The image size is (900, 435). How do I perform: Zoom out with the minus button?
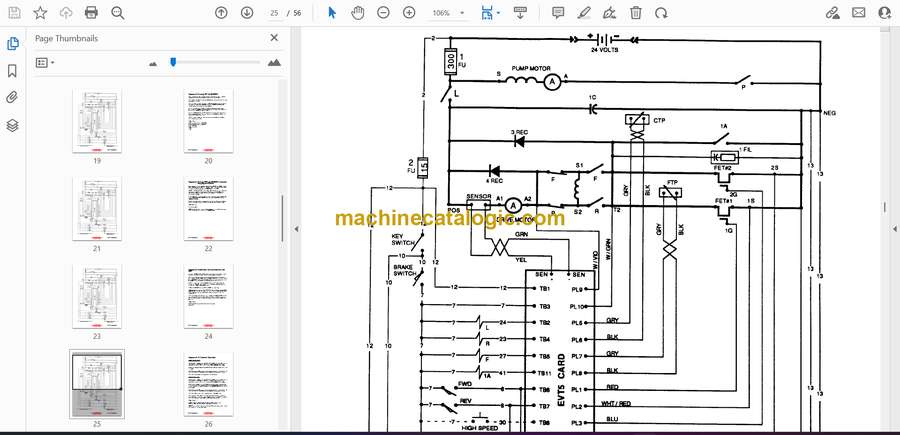383,13
